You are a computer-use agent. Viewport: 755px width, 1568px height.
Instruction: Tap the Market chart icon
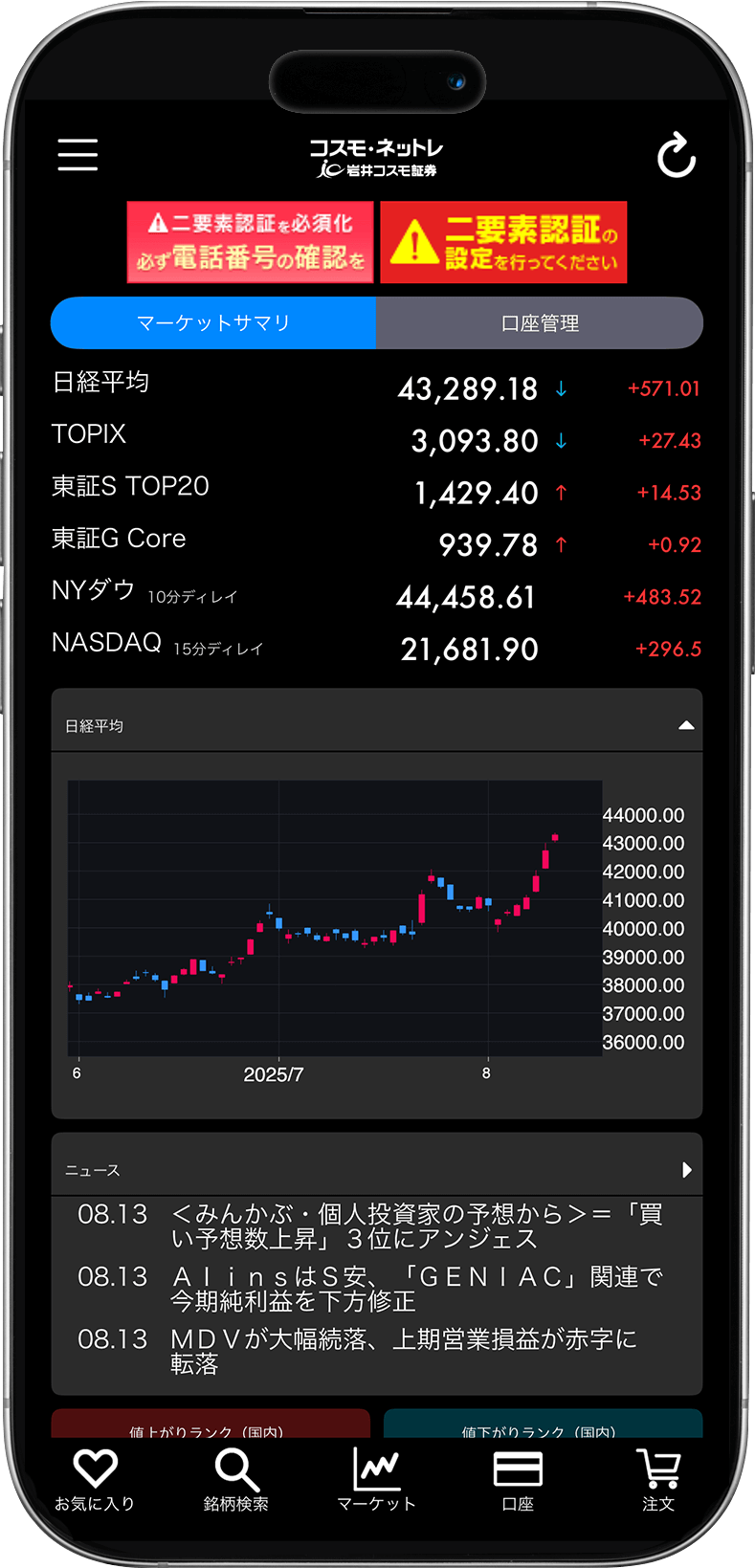point(376,1478)
